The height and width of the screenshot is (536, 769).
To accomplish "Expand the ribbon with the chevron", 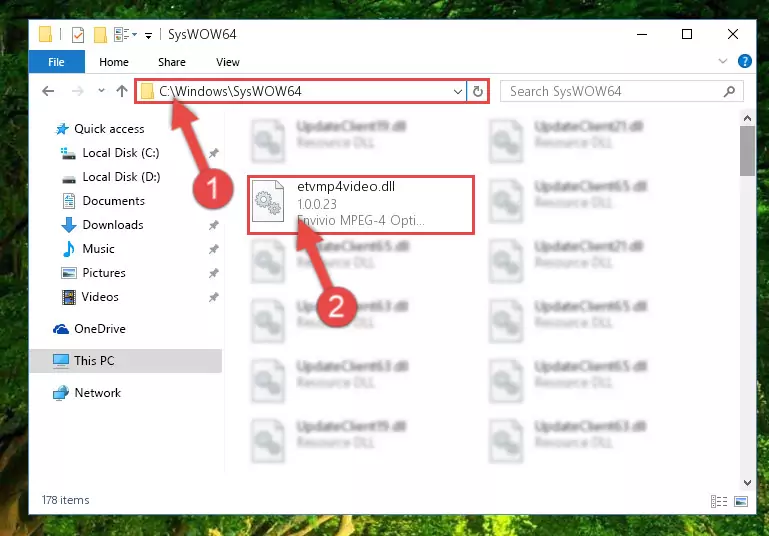I will click(722, 61).
